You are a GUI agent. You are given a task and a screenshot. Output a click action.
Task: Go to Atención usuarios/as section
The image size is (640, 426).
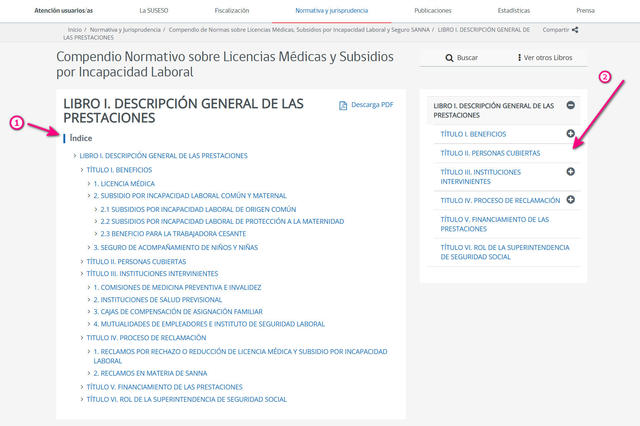[63, 9]
